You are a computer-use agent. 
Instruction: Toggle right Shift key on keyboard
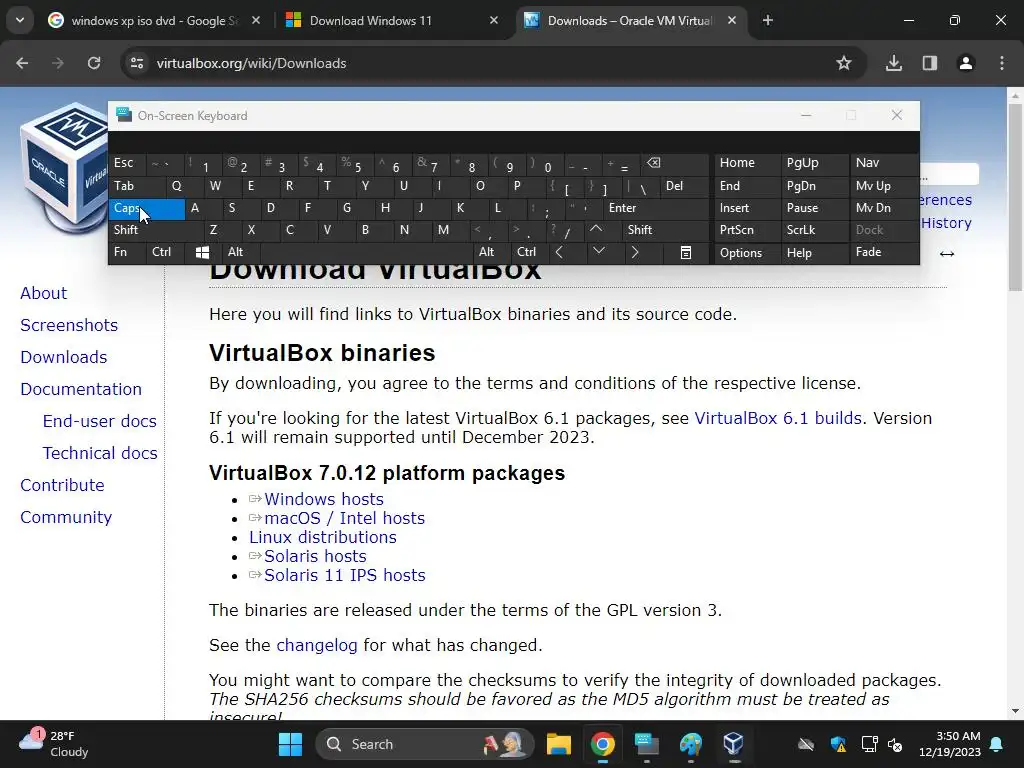pyautogui.click(x=665, y=230)
